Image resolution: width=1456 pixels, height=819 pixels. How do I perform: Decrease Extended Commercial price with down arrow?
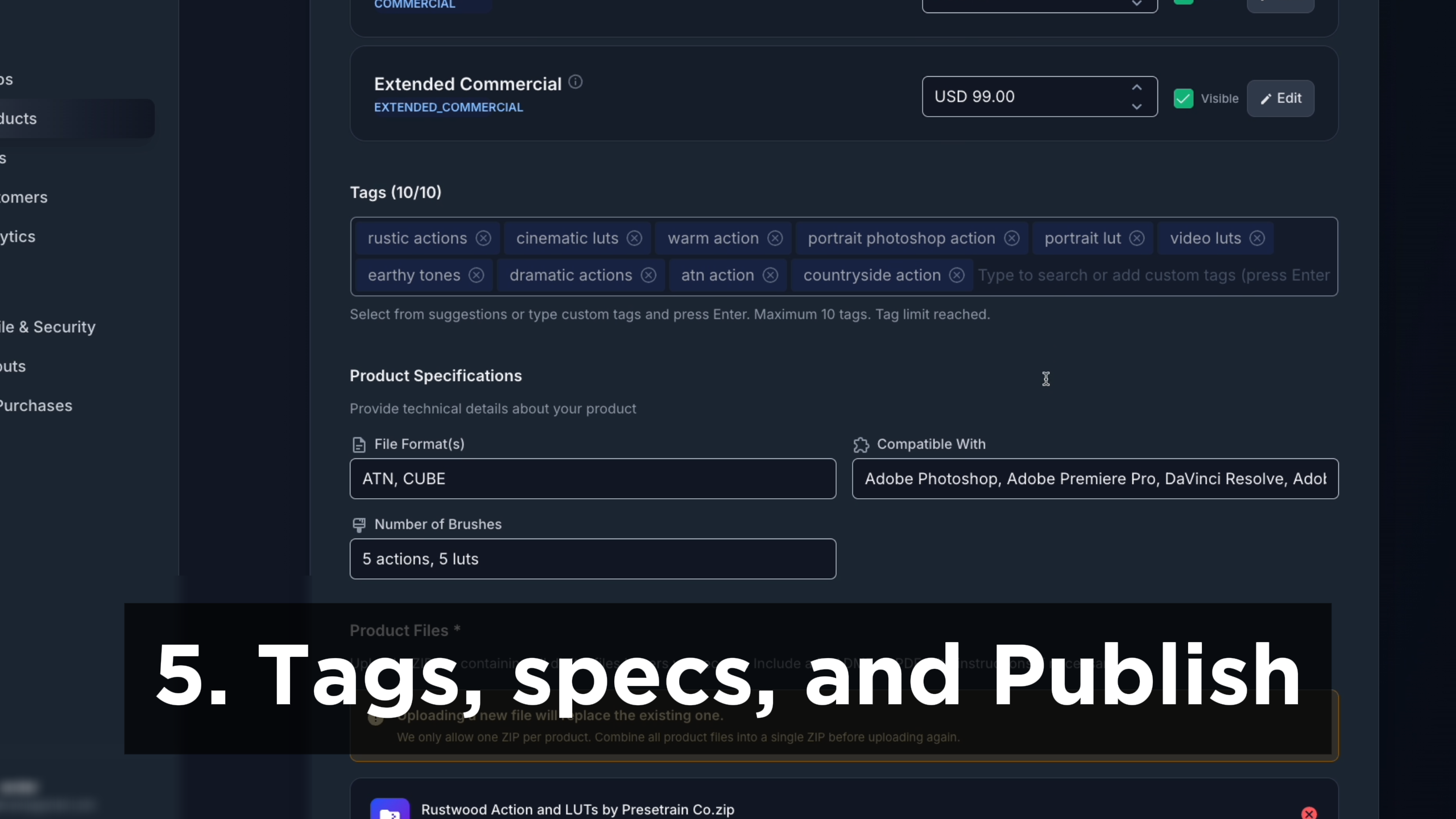click(x=1136, y=107)
